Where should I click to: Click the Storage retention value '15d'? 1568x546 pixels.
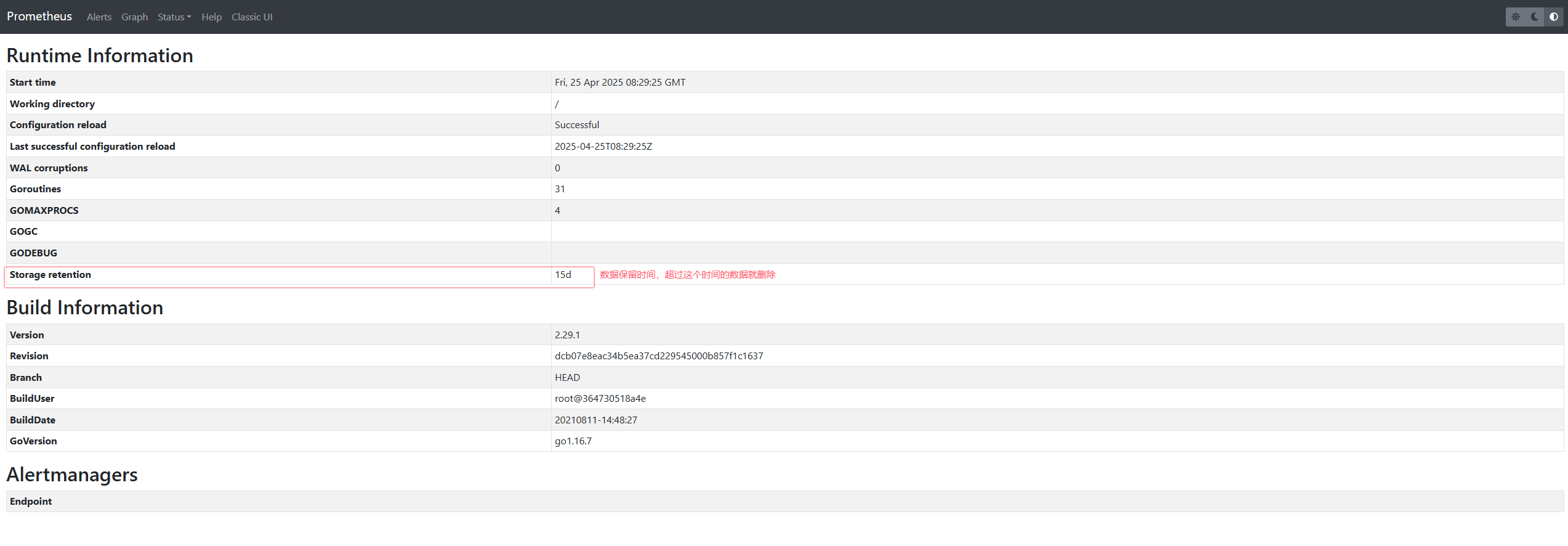pos(563,275)
